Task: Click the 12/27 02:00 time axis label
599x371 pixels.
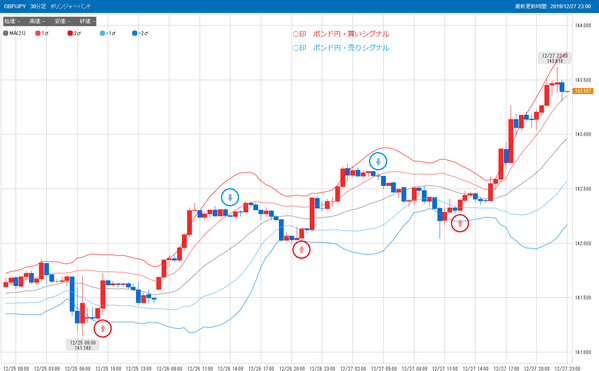Action: (x=353, y=368)
